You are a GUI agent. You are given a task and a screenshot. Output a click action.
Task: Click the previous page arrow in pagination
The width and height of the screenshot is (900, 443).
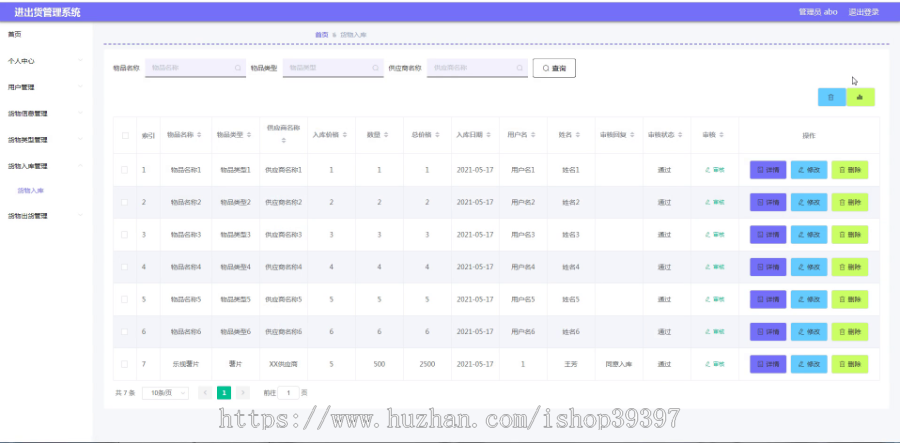(x=205, y=393)
